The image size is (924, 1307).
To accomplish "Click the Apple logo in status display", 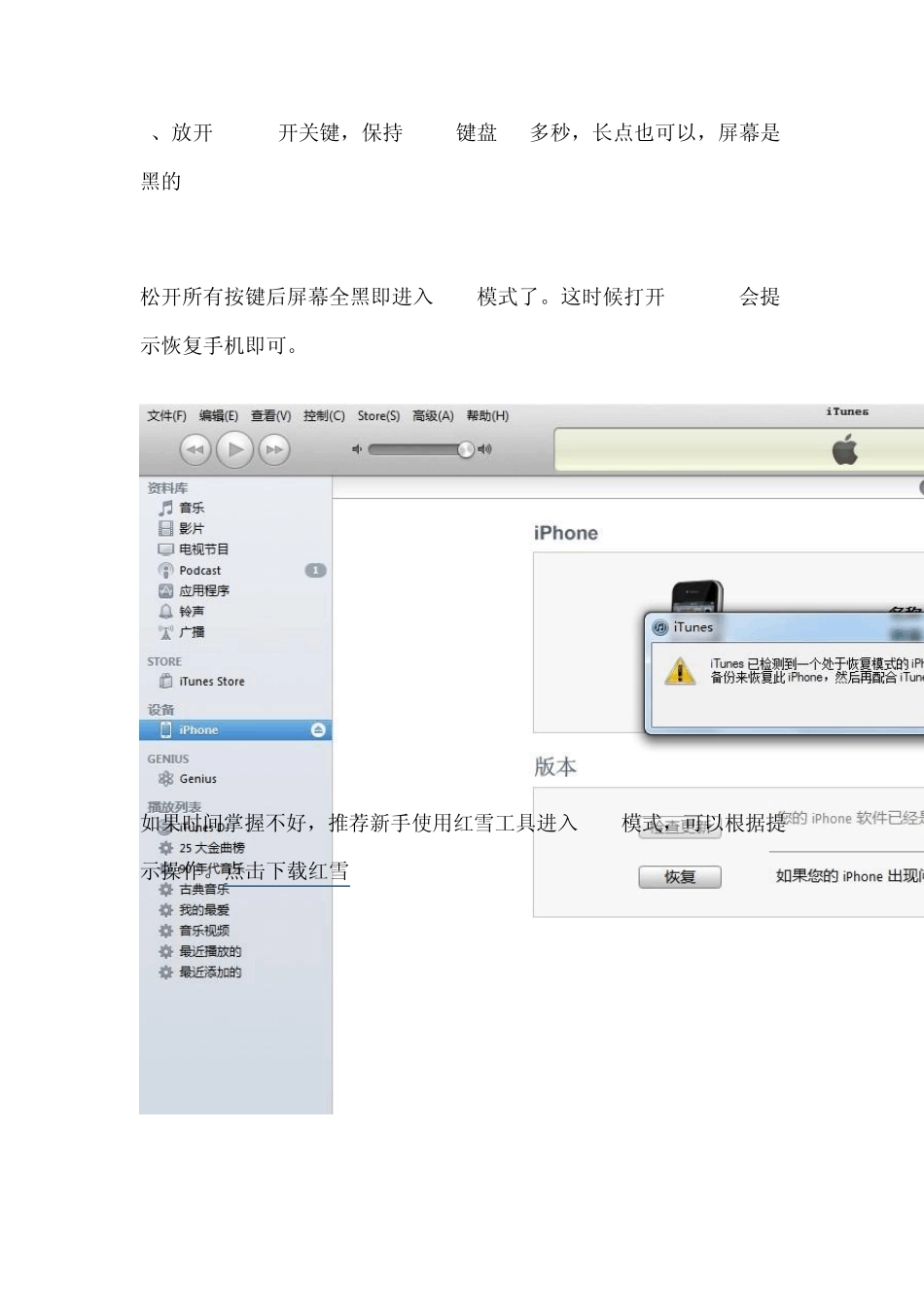I will [x=845, y=450].
